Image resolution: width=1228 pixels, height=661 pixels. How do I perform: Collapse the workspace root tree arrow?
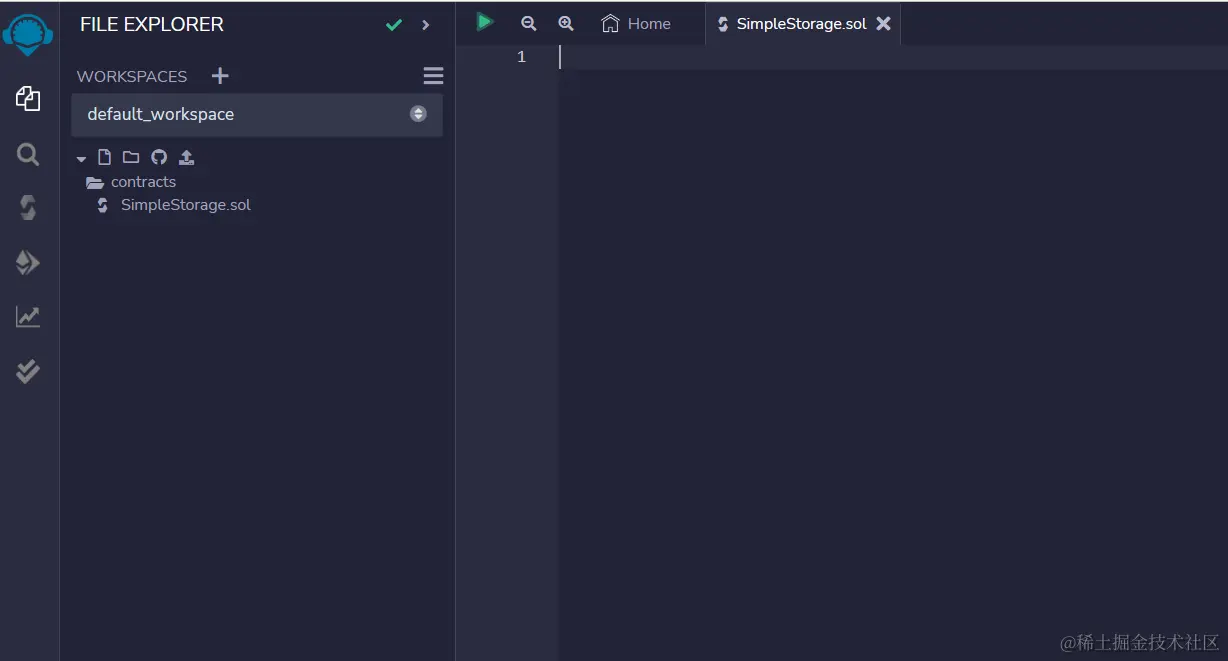[x=82, y=158]
